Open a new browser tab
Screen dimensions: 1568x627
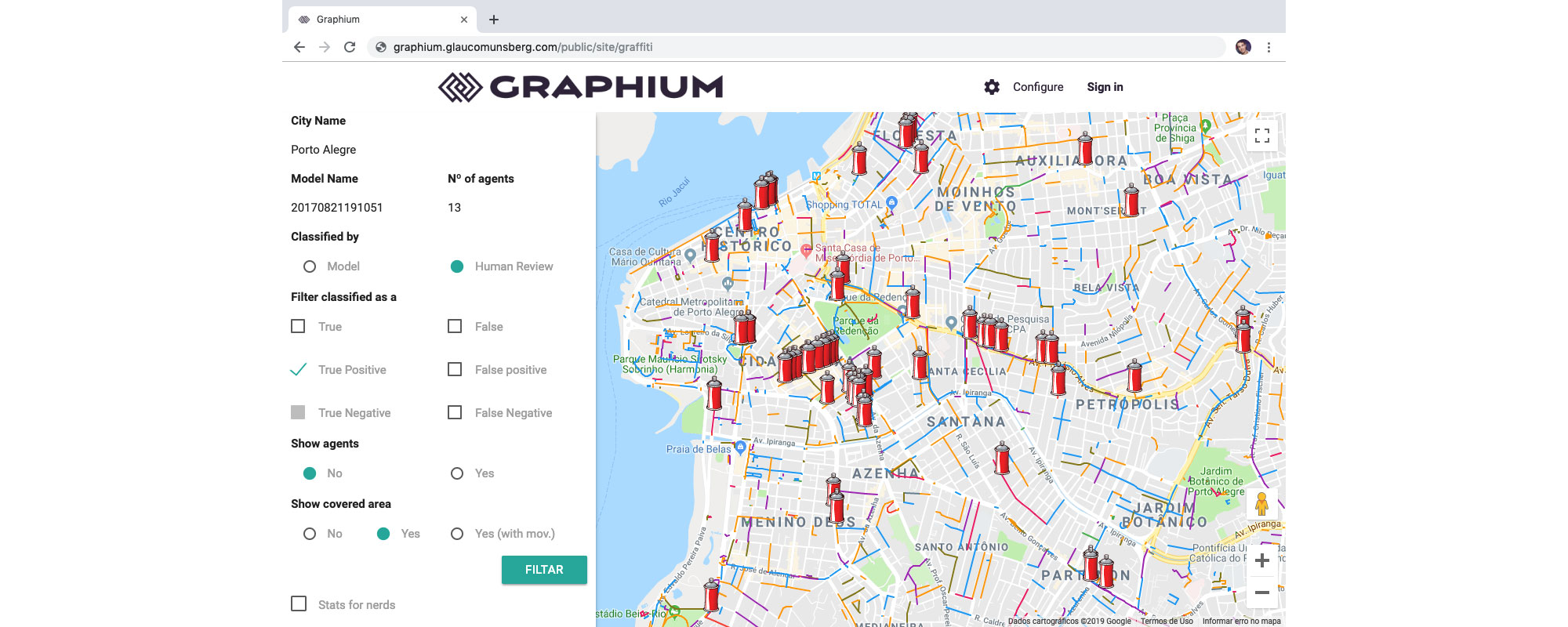(x=494, y=20)
